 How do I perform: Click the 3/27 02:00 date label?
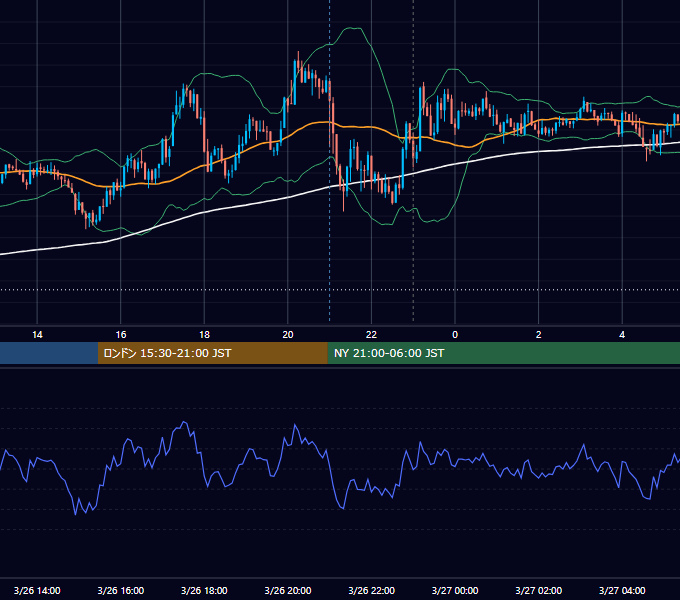[x=539, y=590]
